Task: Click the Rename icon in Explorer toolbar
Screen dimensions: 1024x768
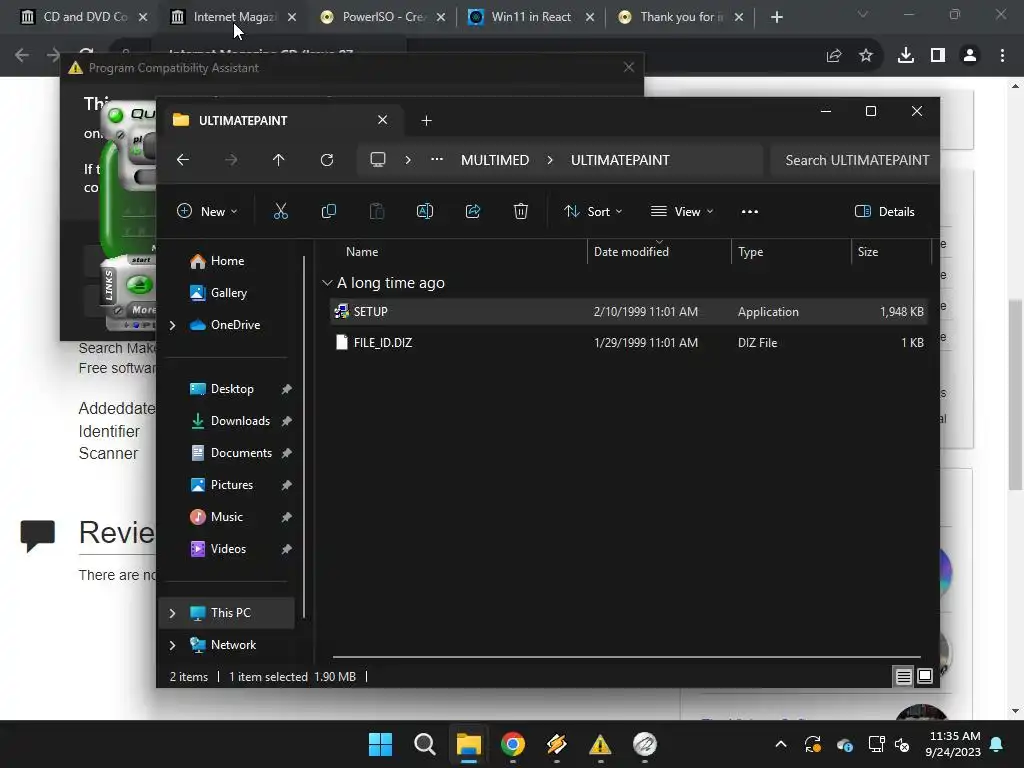Action: pos(424,211)
